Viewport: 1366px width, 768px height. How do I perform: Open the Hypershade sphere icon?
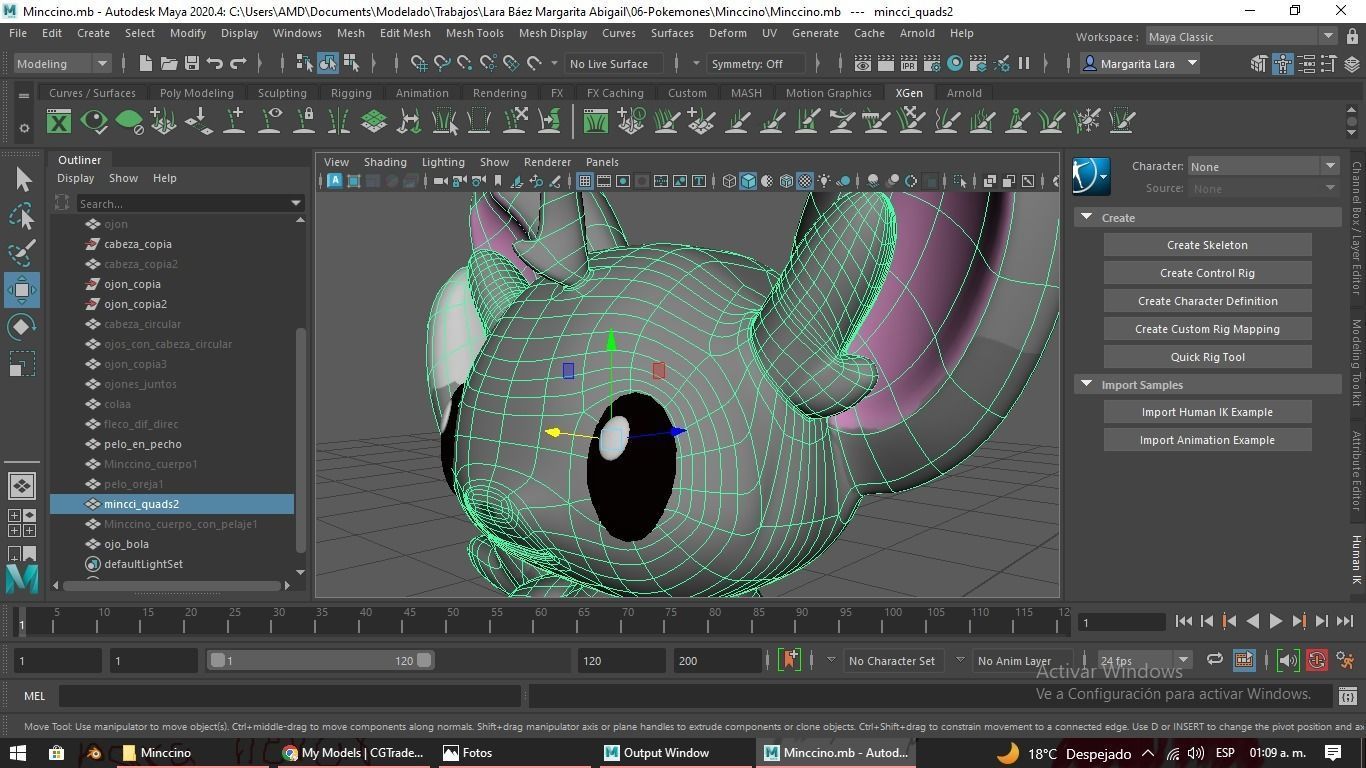(x=955, y=63)
